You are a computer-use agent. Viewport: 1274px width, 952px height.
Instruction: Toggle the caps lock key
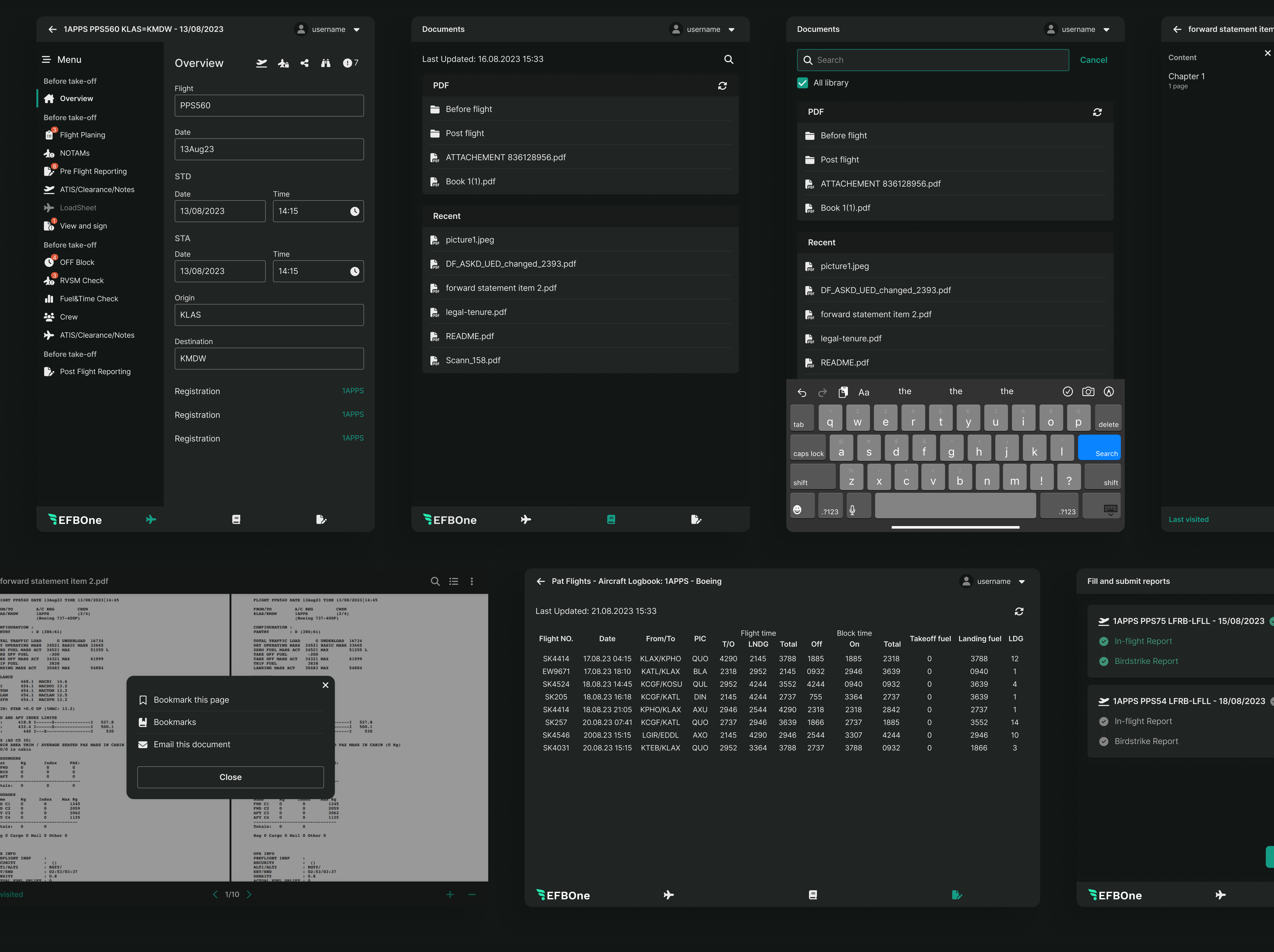(x=808, y=448)
